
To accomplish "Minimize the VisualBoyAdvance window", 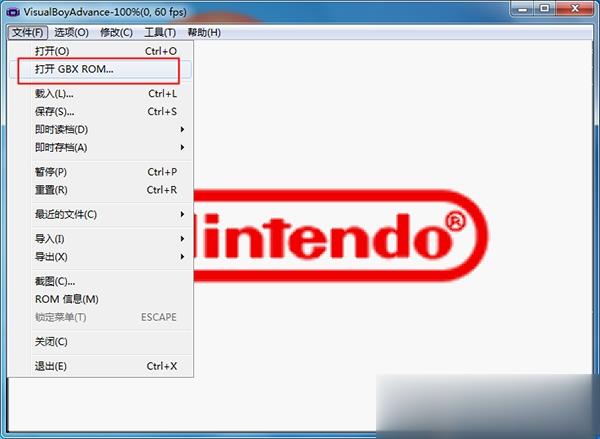I will coord(523,8).
